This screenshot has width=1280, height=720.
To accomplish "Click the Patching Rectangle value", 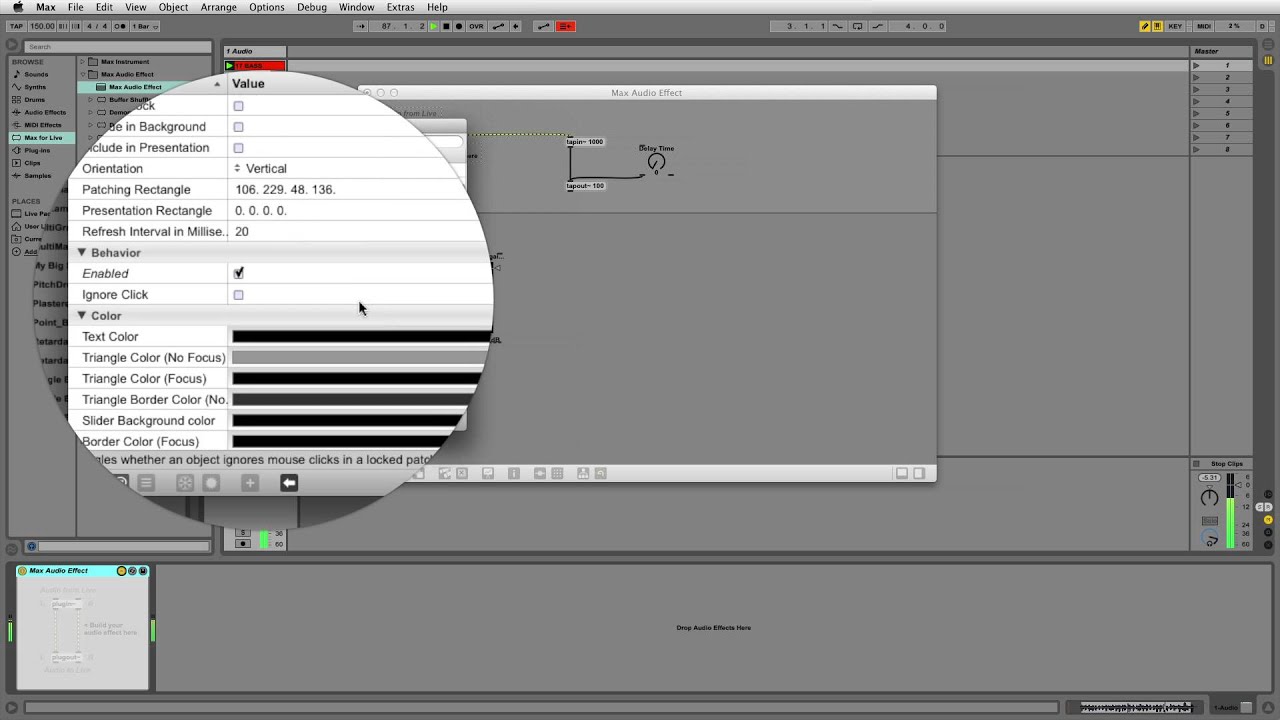I will pyautogui.click(x=286, y=190).
